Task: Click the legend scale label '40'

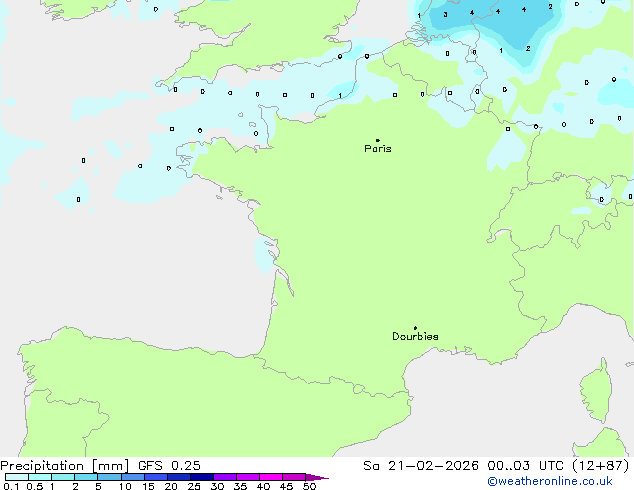Action: (x=263, y=486)
